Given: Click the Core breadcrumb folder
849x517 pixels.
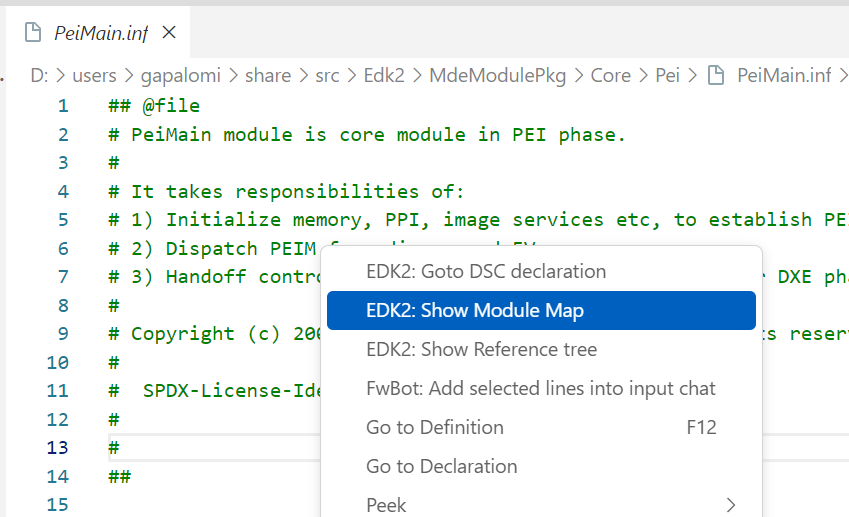Looking at the screenshot, I should (x=610, y=75).
